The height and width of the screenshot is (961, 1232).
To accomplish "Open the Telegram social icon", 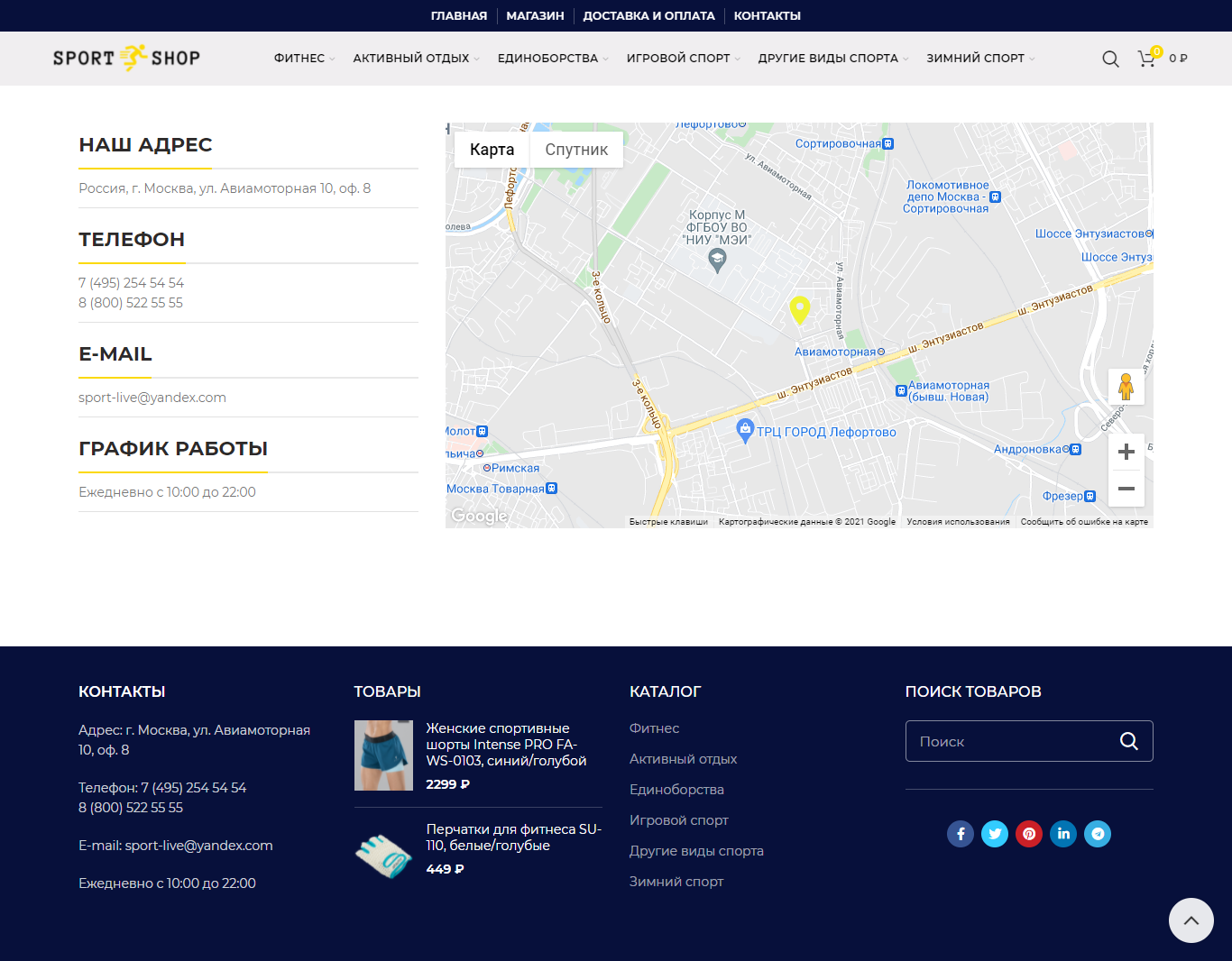I will (x=1098, y=834).
